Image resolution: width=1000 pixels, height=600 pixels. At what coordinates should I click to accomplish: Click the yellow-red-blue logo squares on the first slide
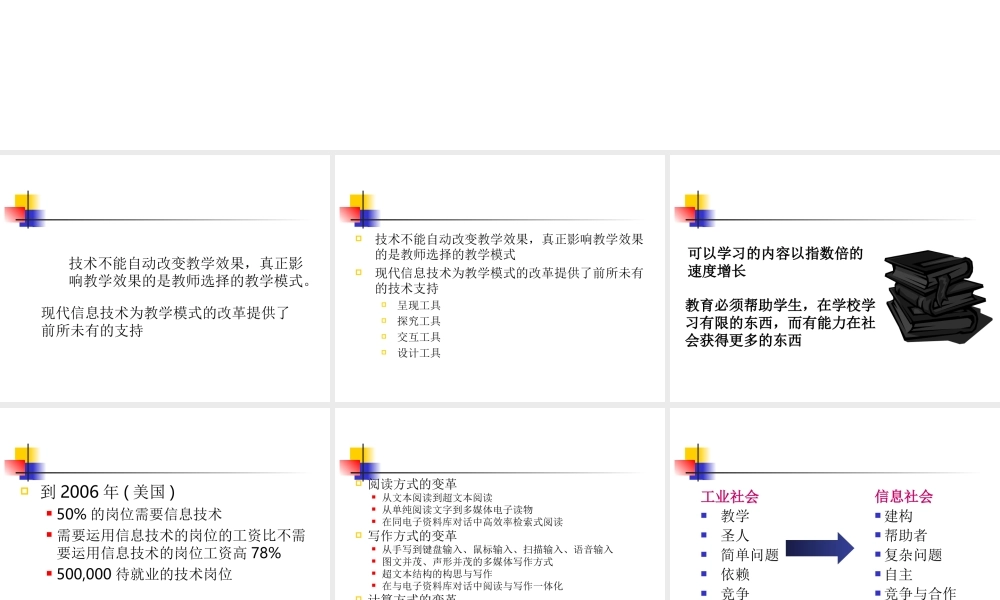[x=27, y=207]
